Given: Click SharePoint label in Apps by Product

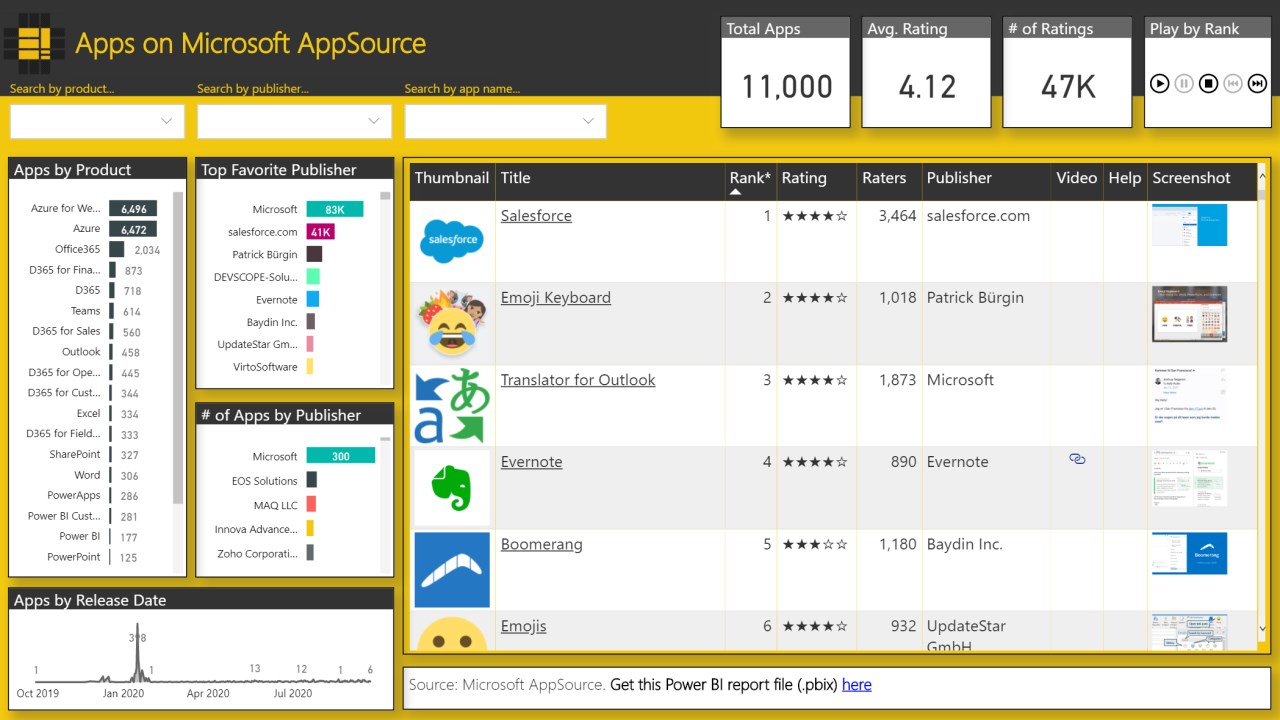Looking at the screenshot, I should [75, 454].
